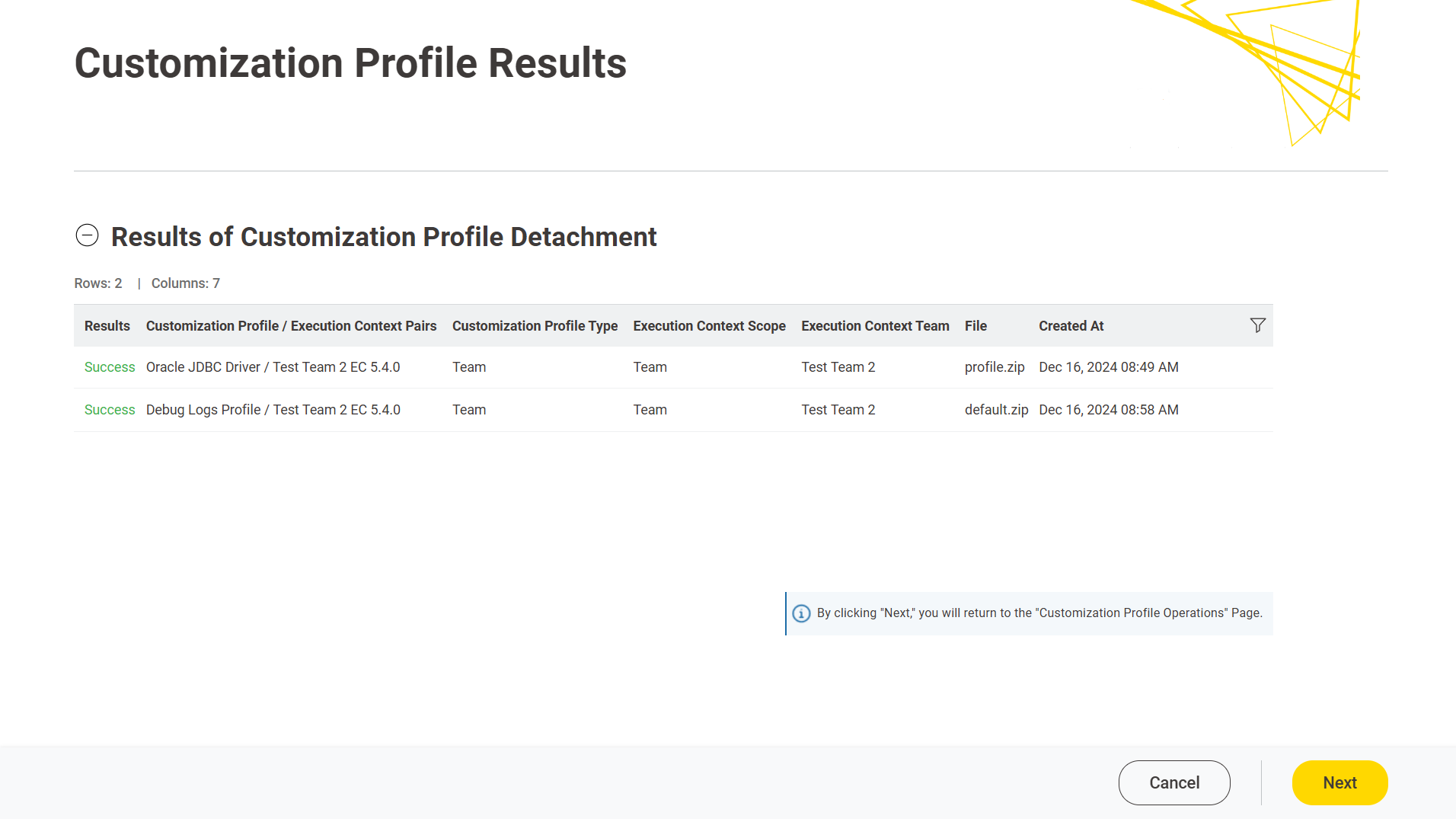Click Success status in Oracle JDBC Driver row
Viewport: 1456px width, 819px height.
[110, 367]
